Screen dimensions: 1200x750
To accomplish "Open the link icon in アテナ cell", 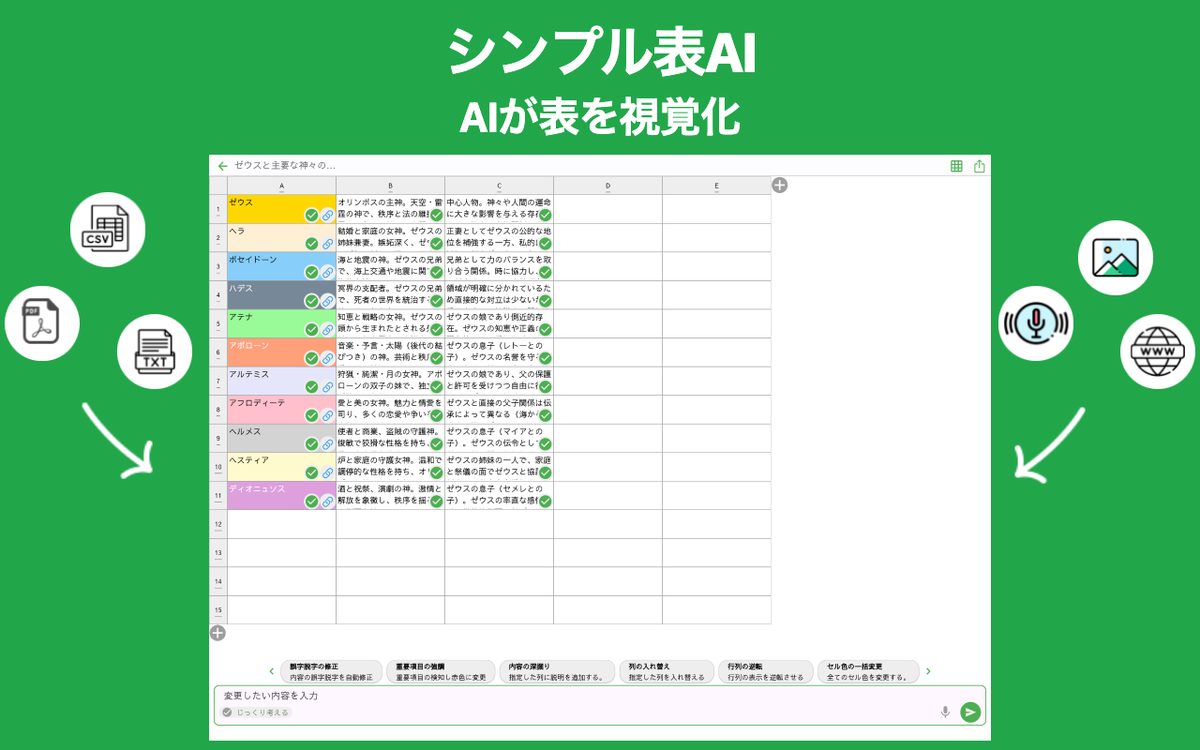I will click(327, 330).
